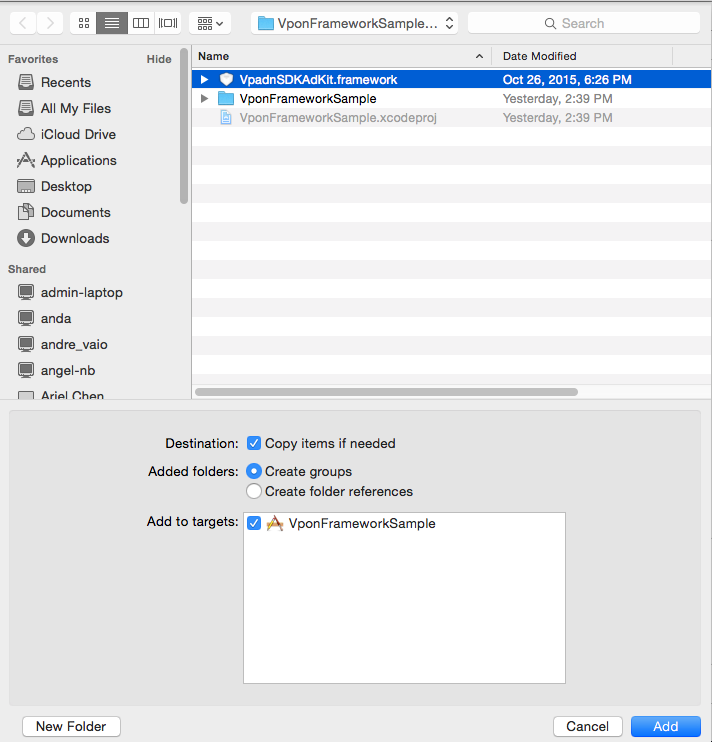Screen dimensions: 712x742
Task: Click the VpadnSDKAdKit.framework shield icon
Action: coord(227,80)
